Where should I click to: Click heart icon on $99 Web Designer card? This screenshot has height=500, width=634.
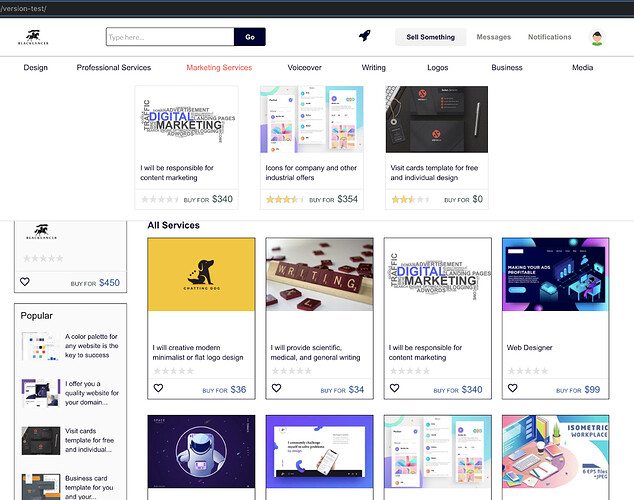click(x=512, y=388)
